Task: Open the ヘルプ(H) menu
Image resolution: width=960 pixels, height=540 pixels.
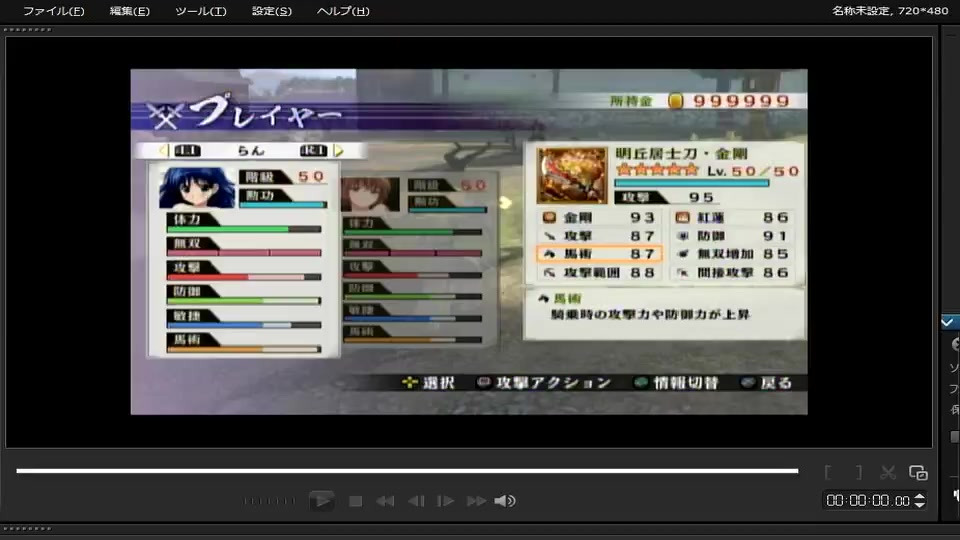Action: coord(343,11)
